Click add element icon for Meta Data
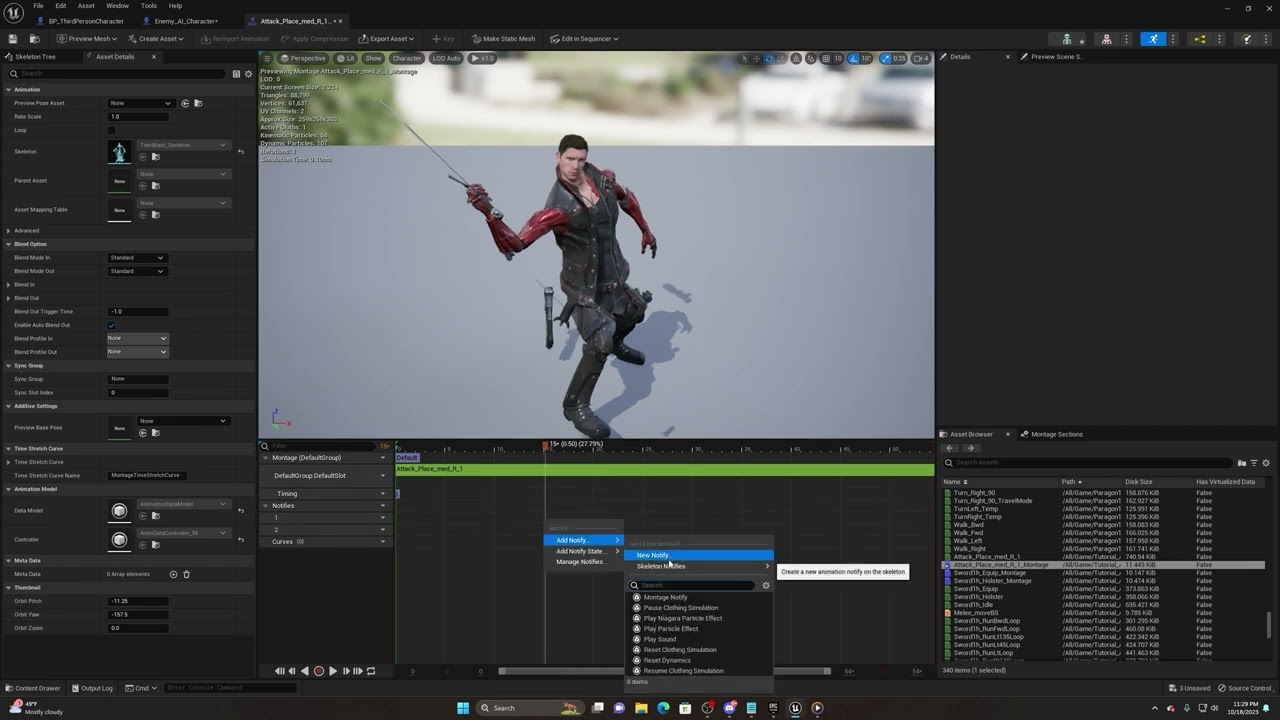The width and height of the screenshot is (1280, 720). click(x=173, y=574)
